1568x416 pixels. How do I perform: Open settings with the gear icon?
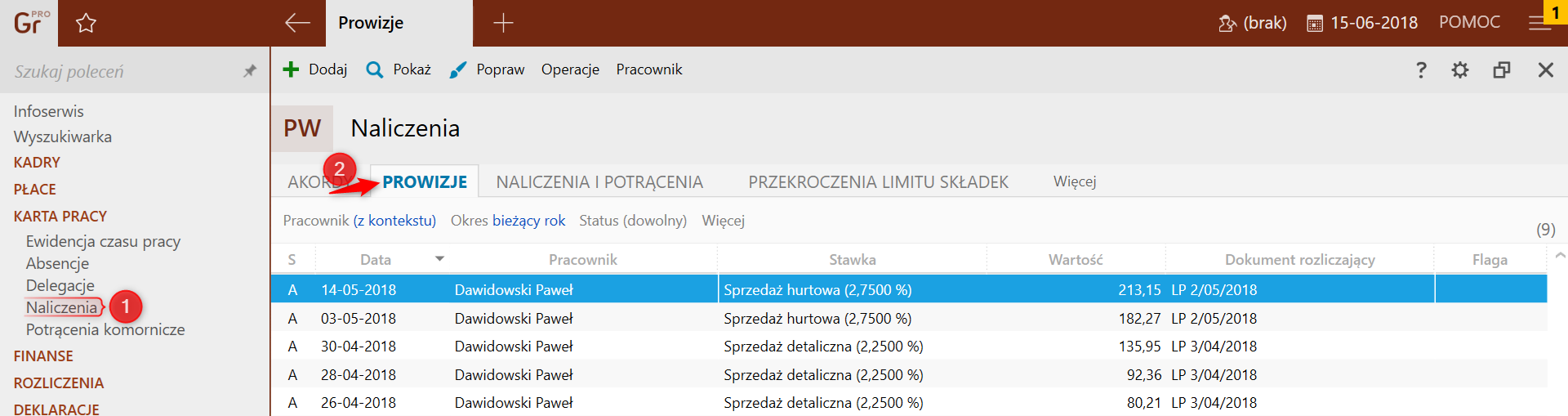[1460, 69]
